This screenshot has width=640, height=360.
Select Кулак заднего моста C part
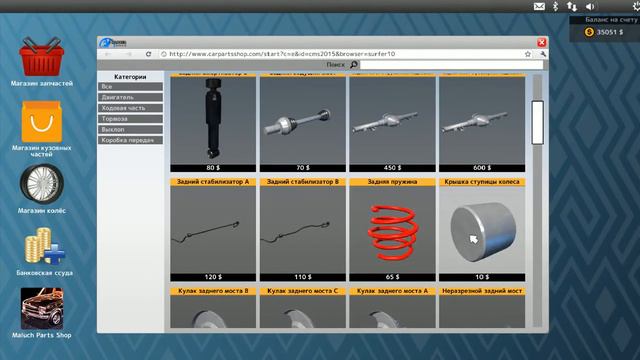(303, 307)
